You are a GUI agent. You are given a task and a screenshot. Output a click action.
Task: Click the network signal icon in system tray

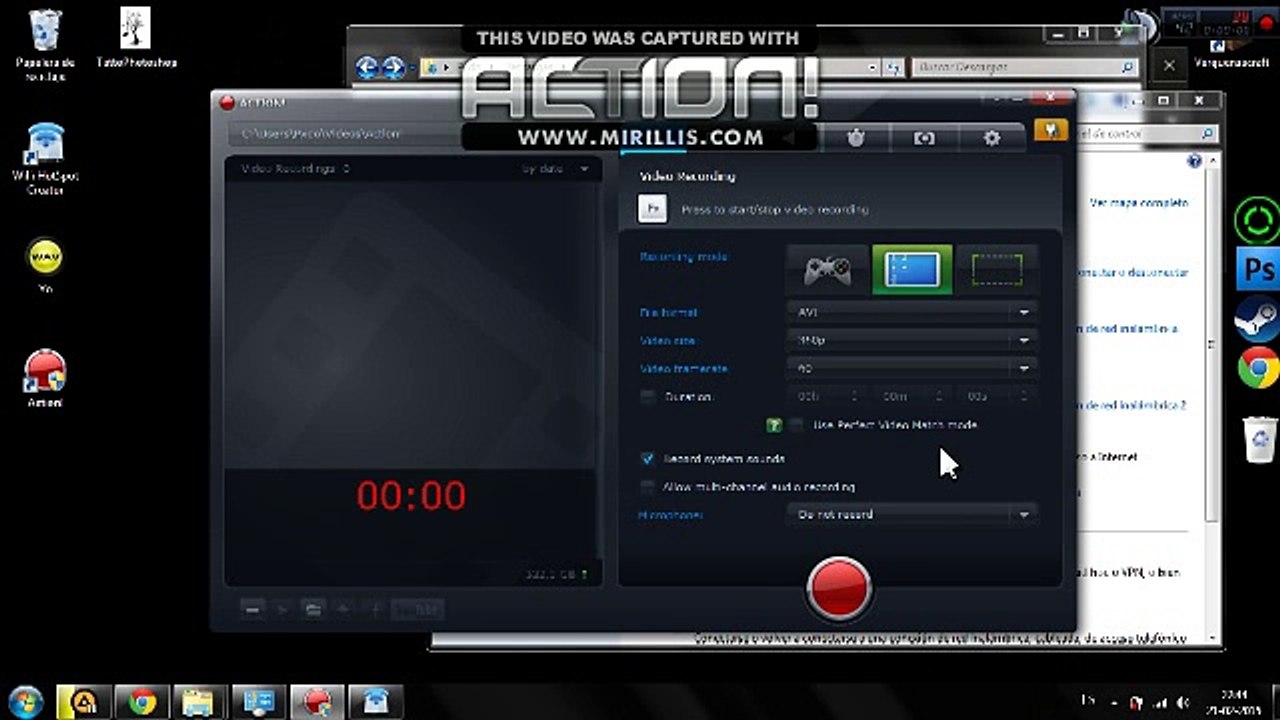point(1159,702)
